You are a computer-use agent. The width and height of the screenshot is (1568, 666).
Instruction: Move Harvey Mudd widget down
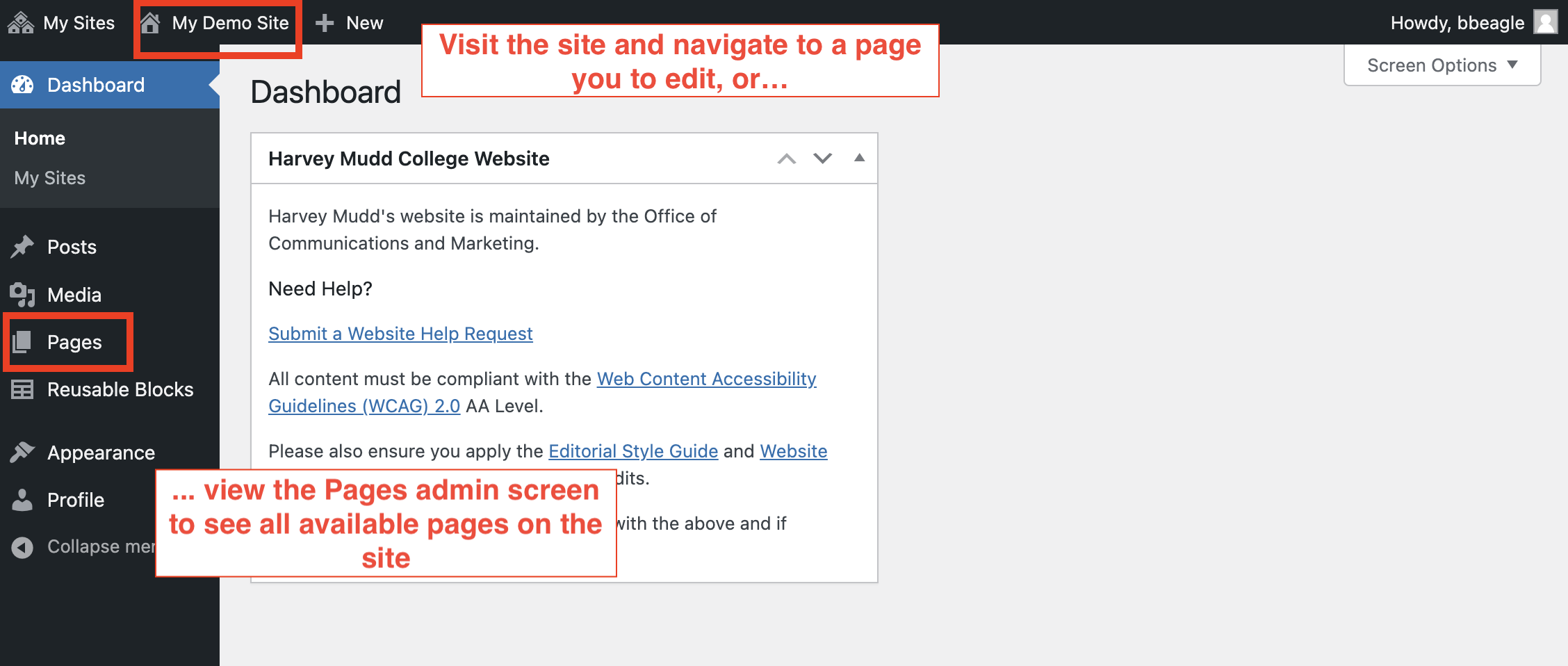[823, 159]
